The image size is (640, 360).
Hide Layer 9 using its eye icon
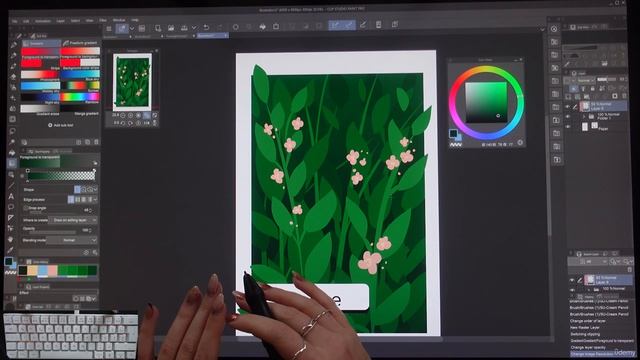coord(567,107)
